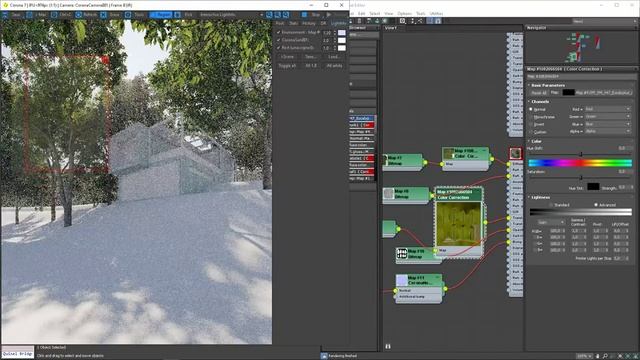The height and width of the screenshot is (360, 640).
Task: Toggle the highlighted Region render button
Action: (161, 15)
